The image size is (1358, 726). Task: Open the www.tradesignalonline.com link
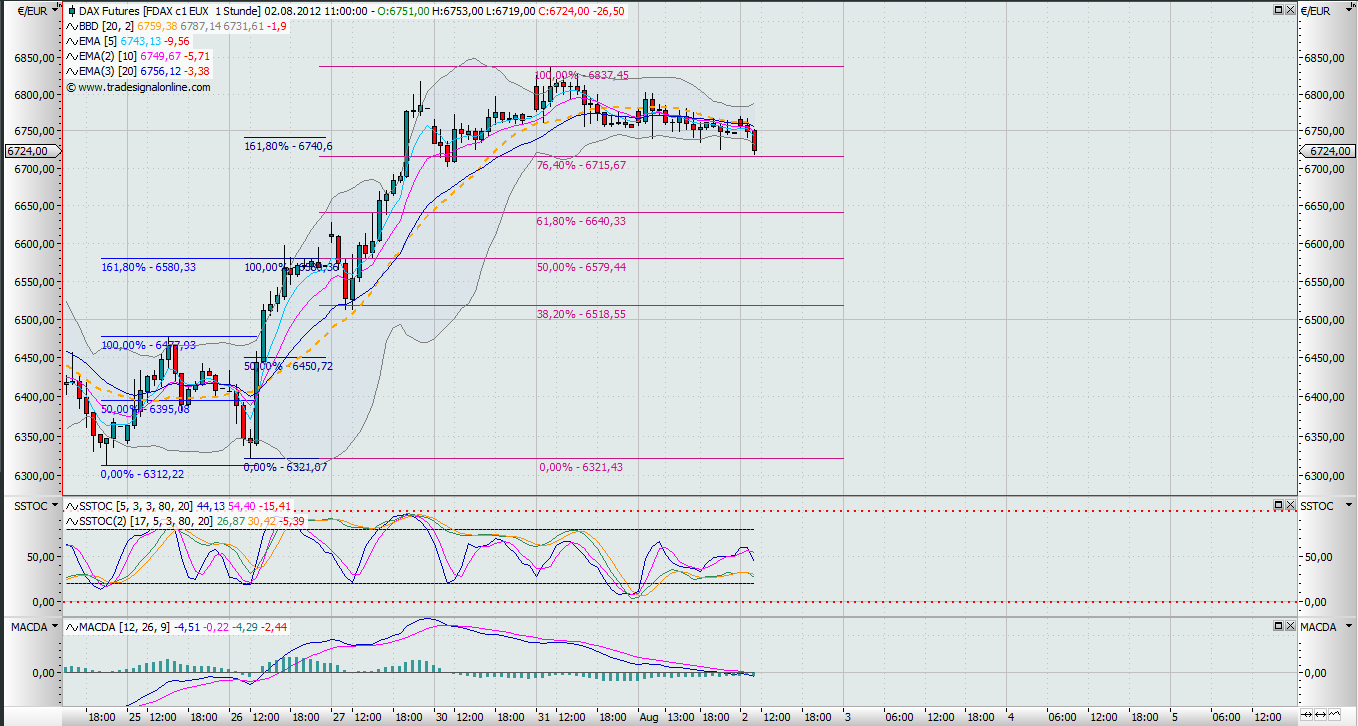point(144,87)
